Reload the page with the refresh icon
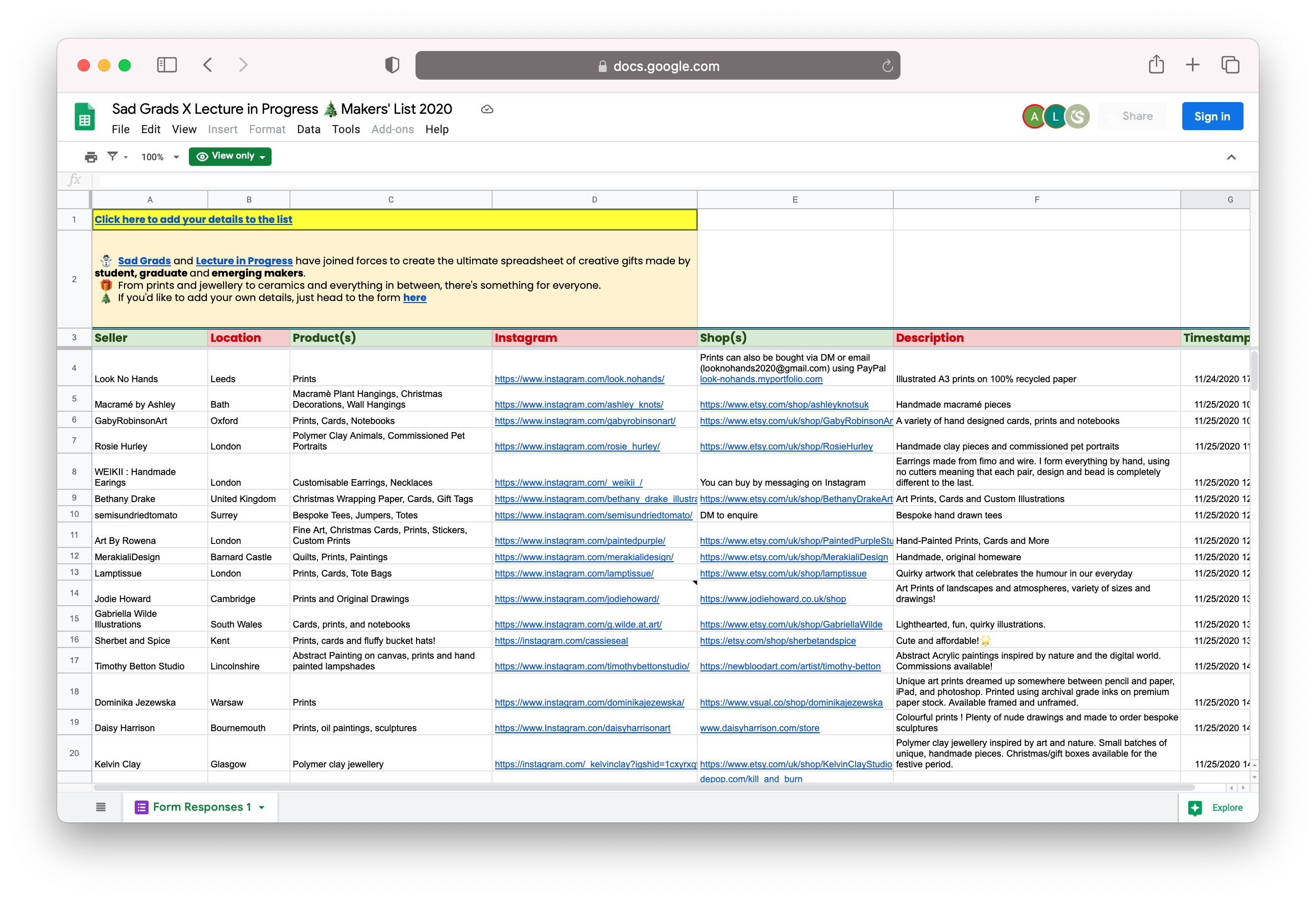Screen dimensions: 1316x898 click(x=887, y=66)
